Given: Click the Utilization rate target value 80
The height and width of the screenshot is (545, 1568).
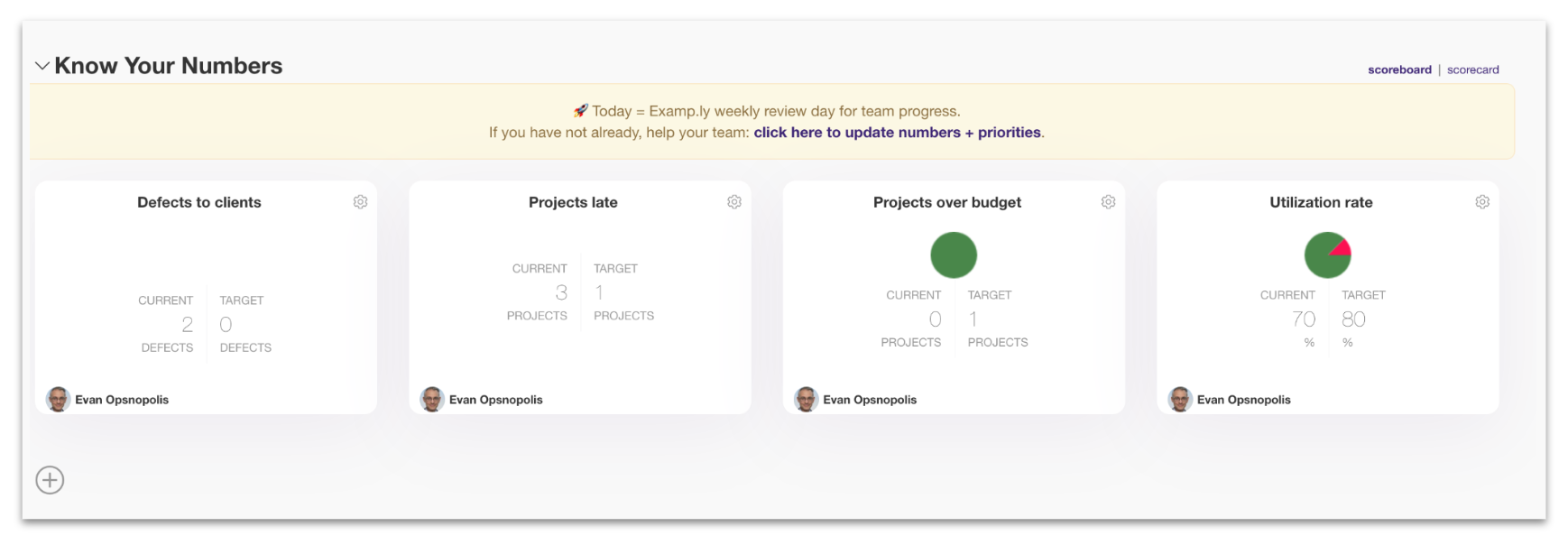Looking at the screenshot, I should pyautogui.click(x=1353, y=319).
